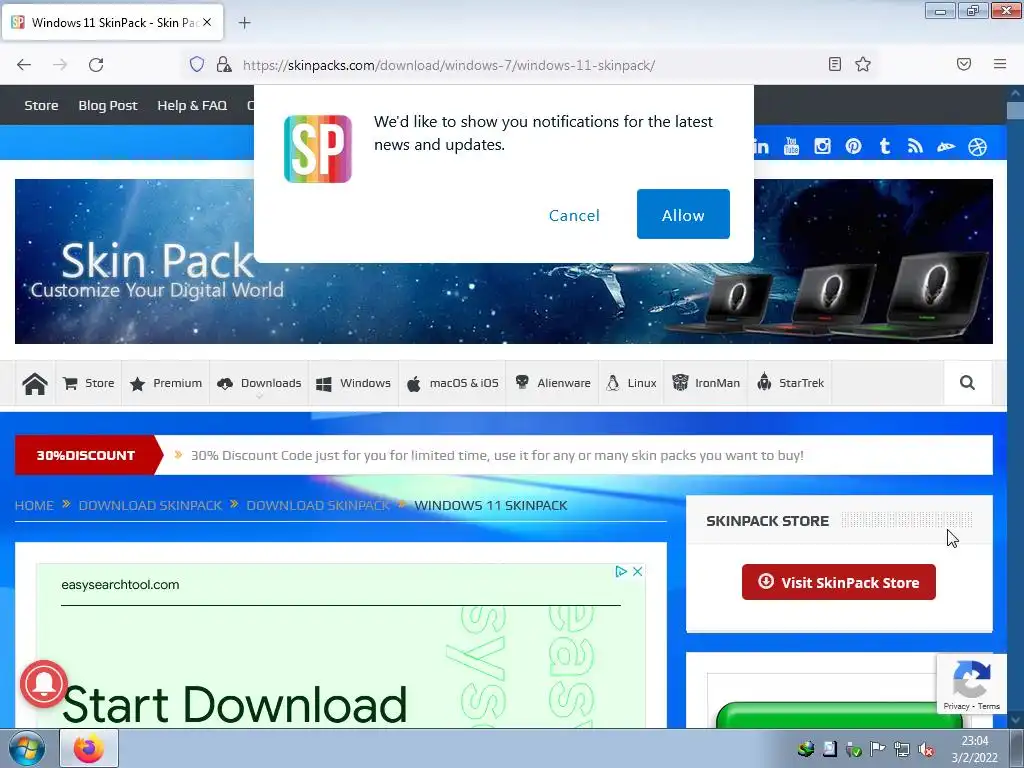The image size is (1024, 768).
Task: Reload the current page
Action: pyautogui.click(x=96, y=65)
